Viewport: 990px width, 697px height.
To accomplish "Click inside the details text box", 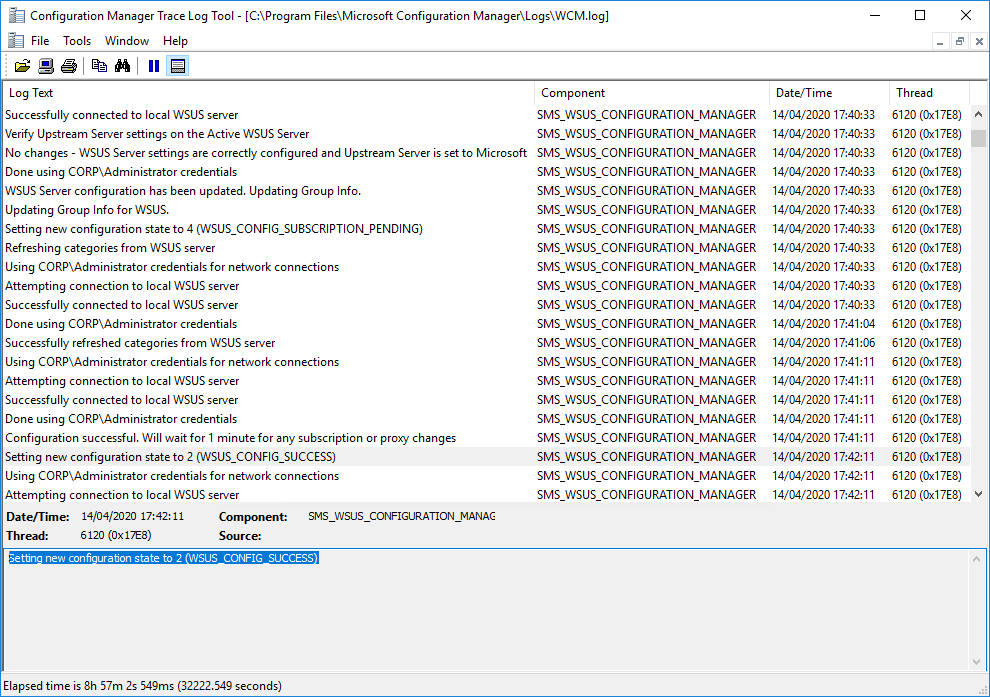I will point(485,610).
